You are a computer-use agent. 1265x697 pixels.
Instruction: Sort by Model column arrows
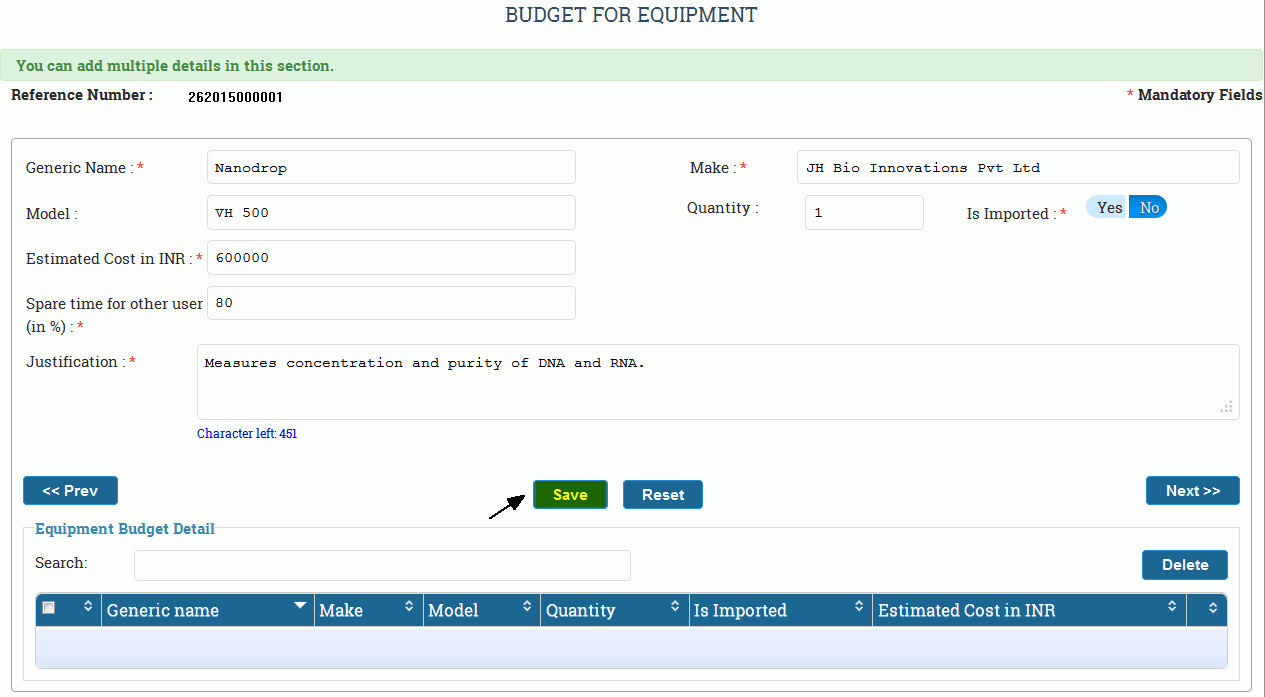pyautogui.click(x=527, y=607)
